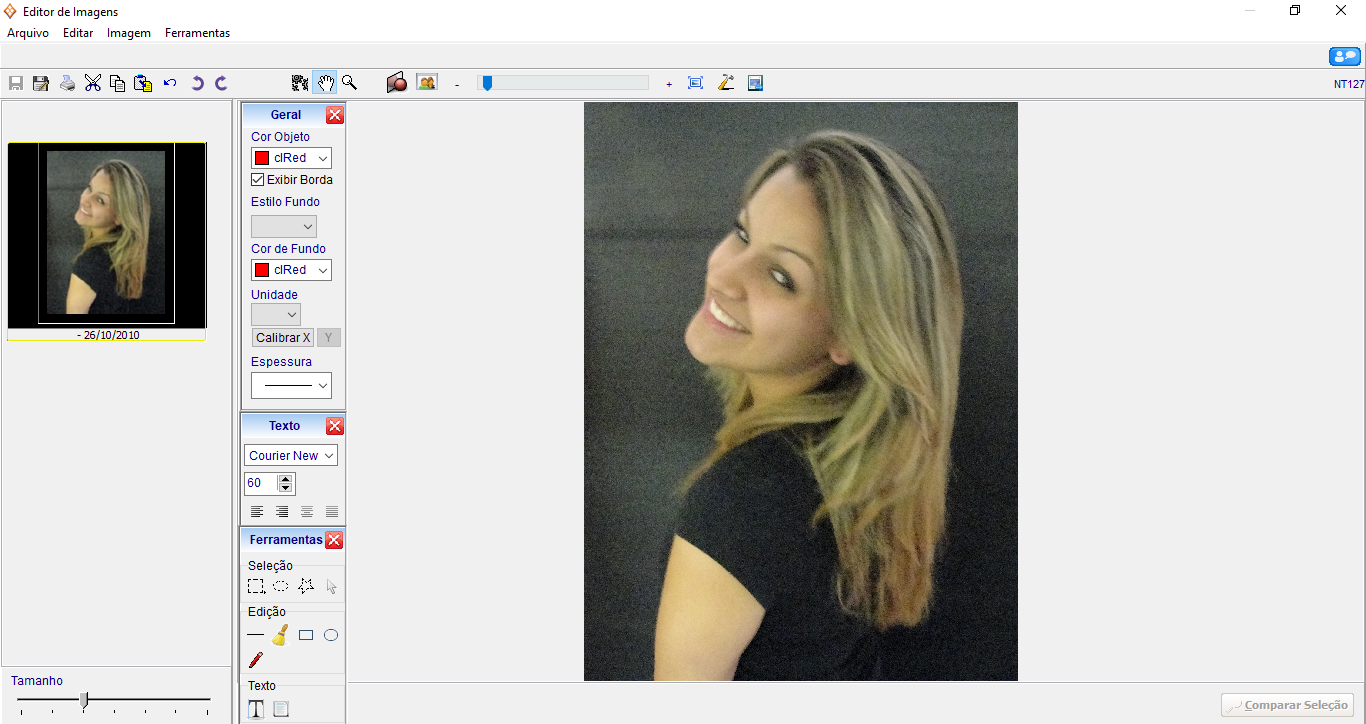
Task: Choose the broom eraser tool
Action: tap(280, 635)
